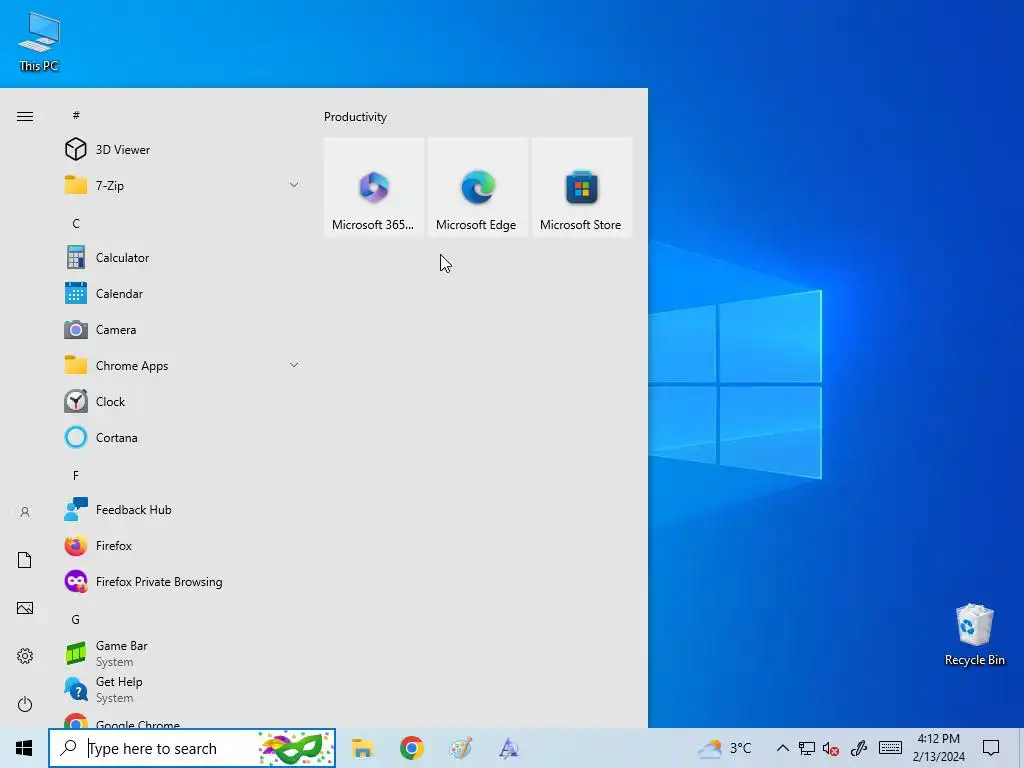Launch the Camera app
Screen dimensions: 1024x768
tap(183, 329)
